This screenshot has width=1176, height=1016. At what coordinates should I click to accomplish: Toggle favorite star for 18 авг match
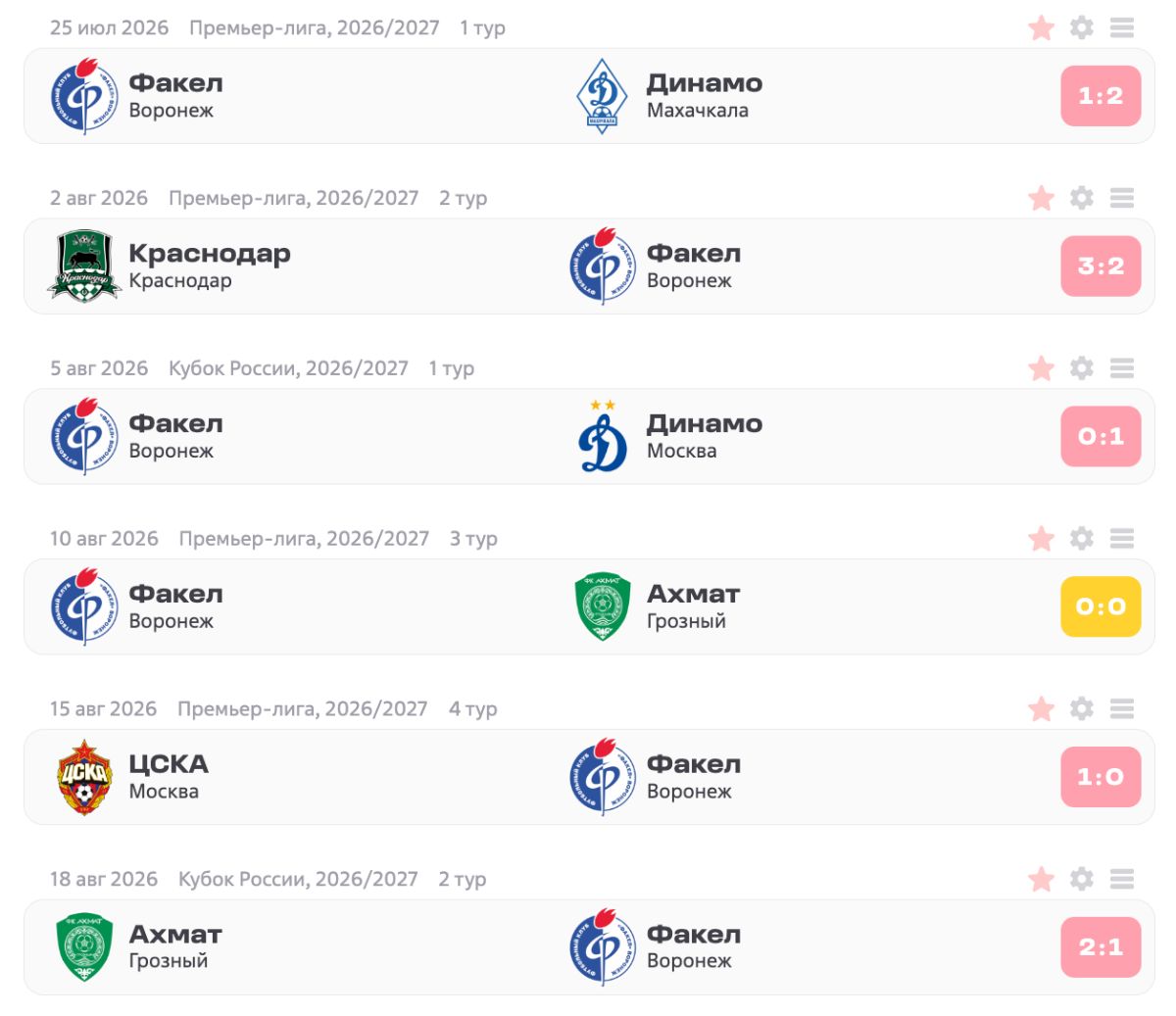(1041, 879)
